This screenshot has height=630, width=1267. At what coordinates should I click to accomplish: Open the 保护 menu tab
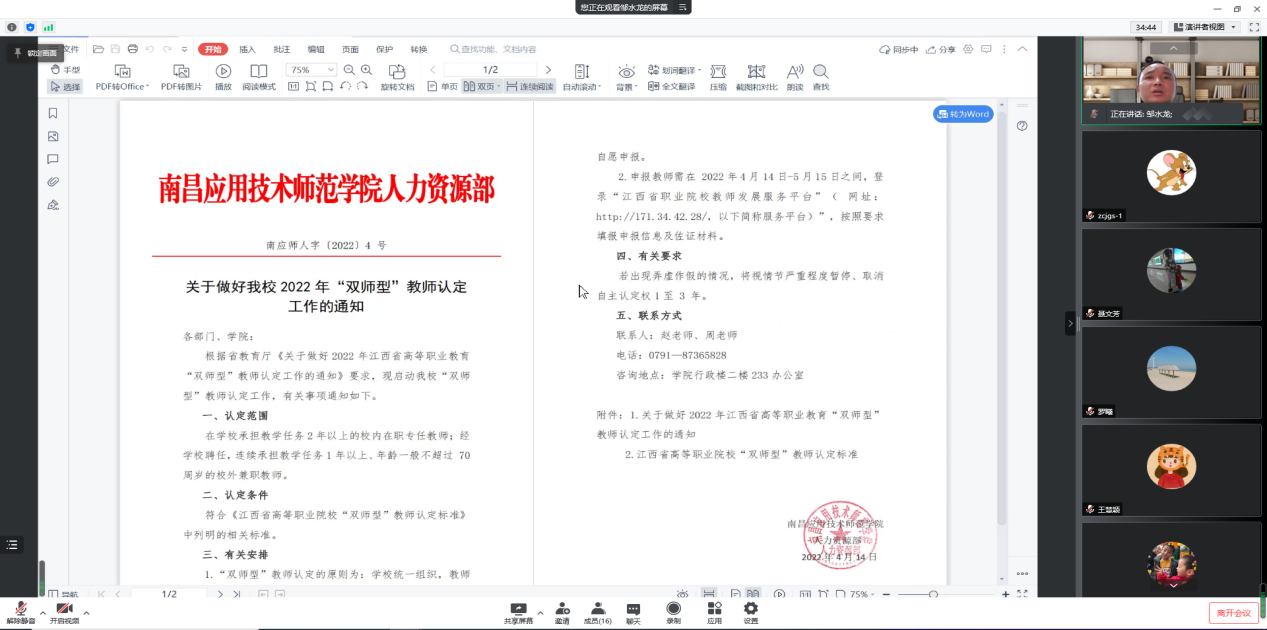coord(384,49)
